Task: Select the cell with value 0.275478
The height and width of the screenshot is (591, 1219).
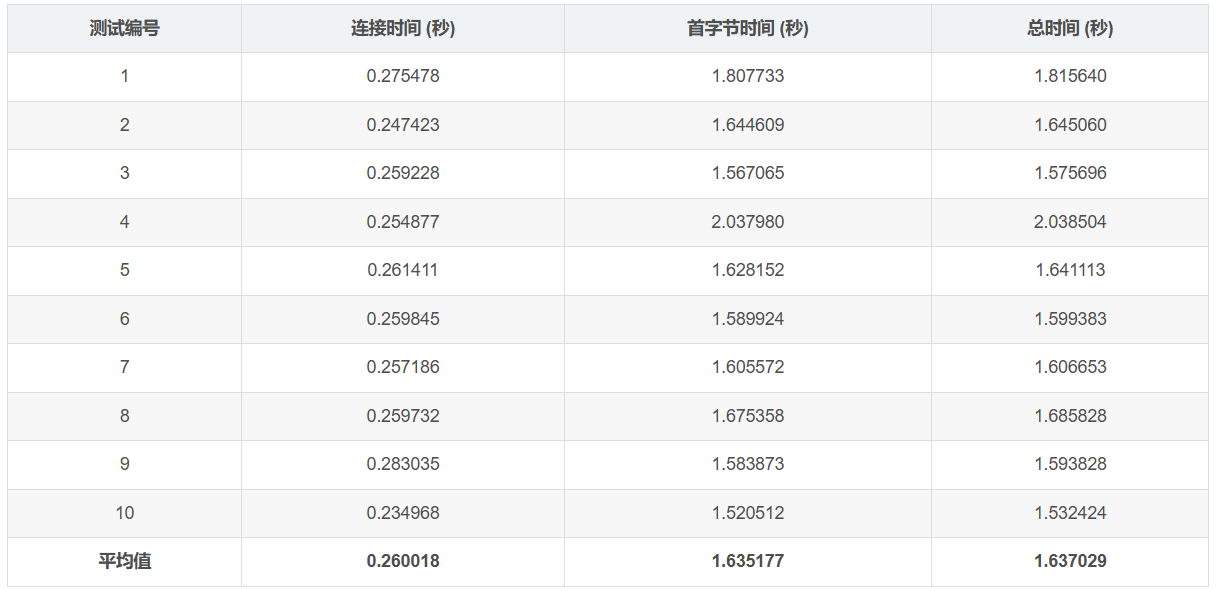Action: [402, 76]
